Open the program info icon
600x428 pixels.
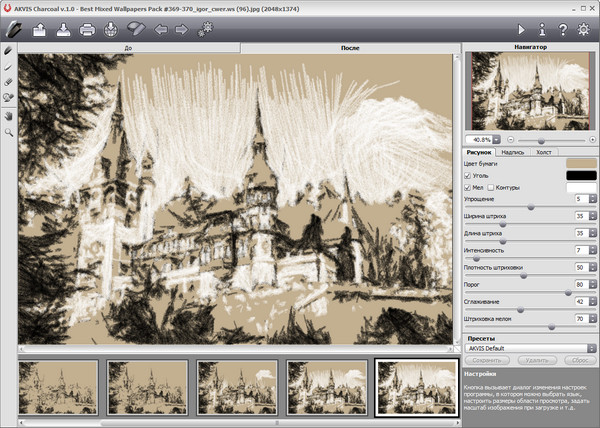[543, 29]
